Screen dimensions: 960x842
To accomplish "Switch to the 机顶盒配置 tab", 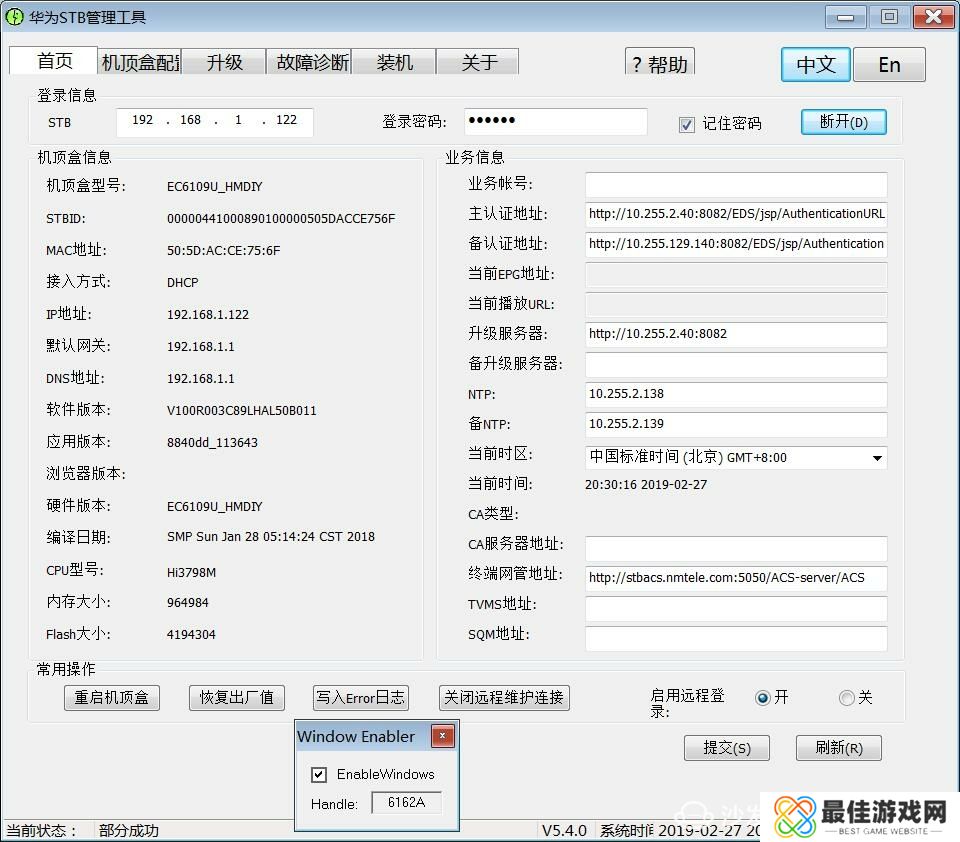I will [140, 62].
